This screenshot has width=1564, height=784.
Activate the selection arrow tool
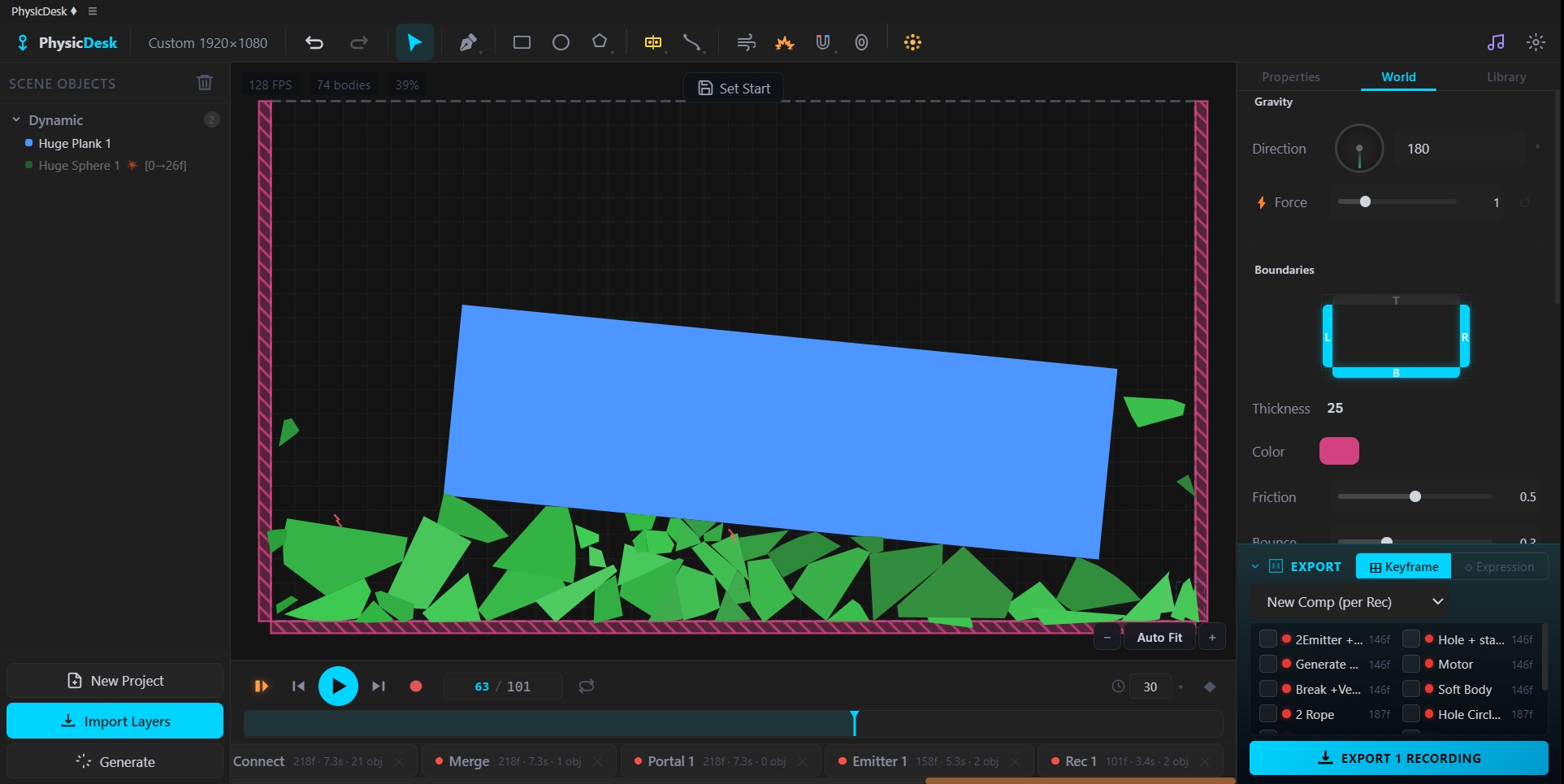point(414,42)
